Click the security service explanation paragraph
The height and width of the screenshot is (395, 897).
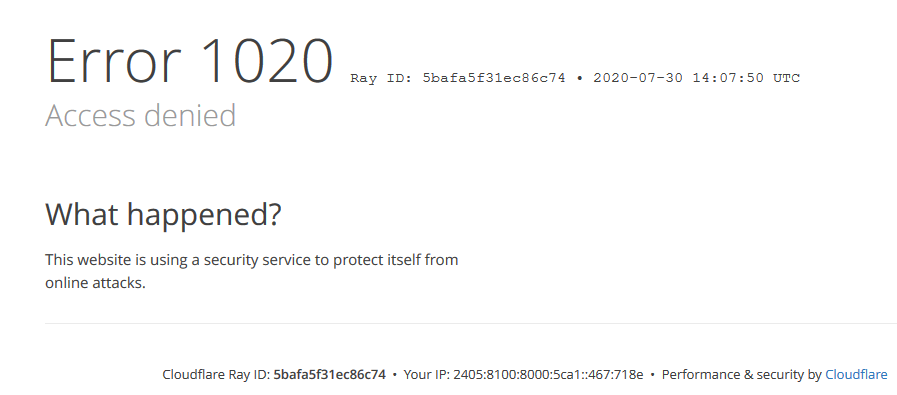coord(252,271)
